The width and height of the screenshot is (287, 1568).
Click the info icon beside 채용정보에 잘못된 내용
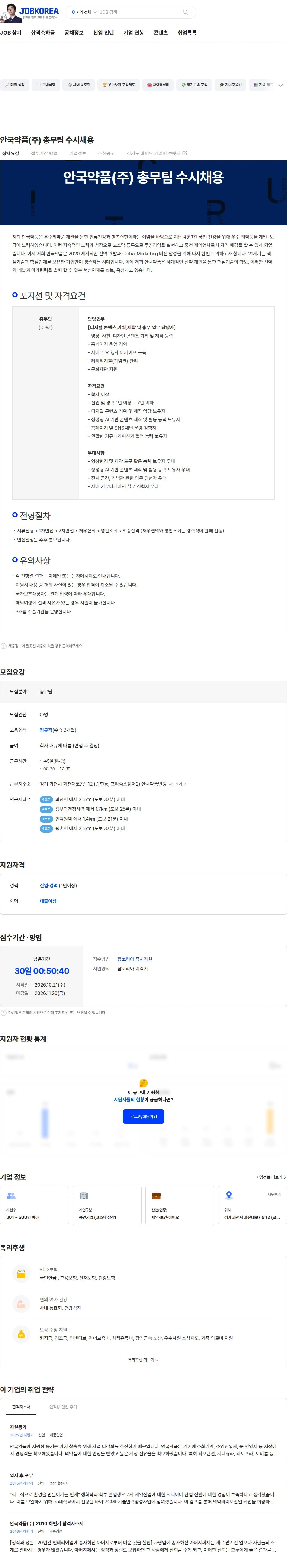[4, 646]
